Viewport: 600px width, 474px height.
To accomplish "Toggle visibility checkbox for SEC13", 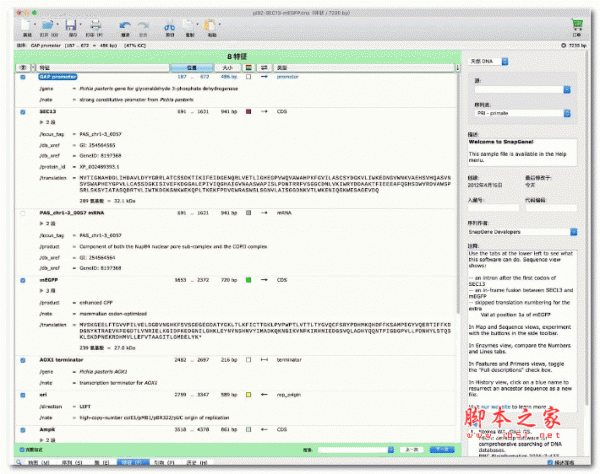I will [x=23, y=112].
